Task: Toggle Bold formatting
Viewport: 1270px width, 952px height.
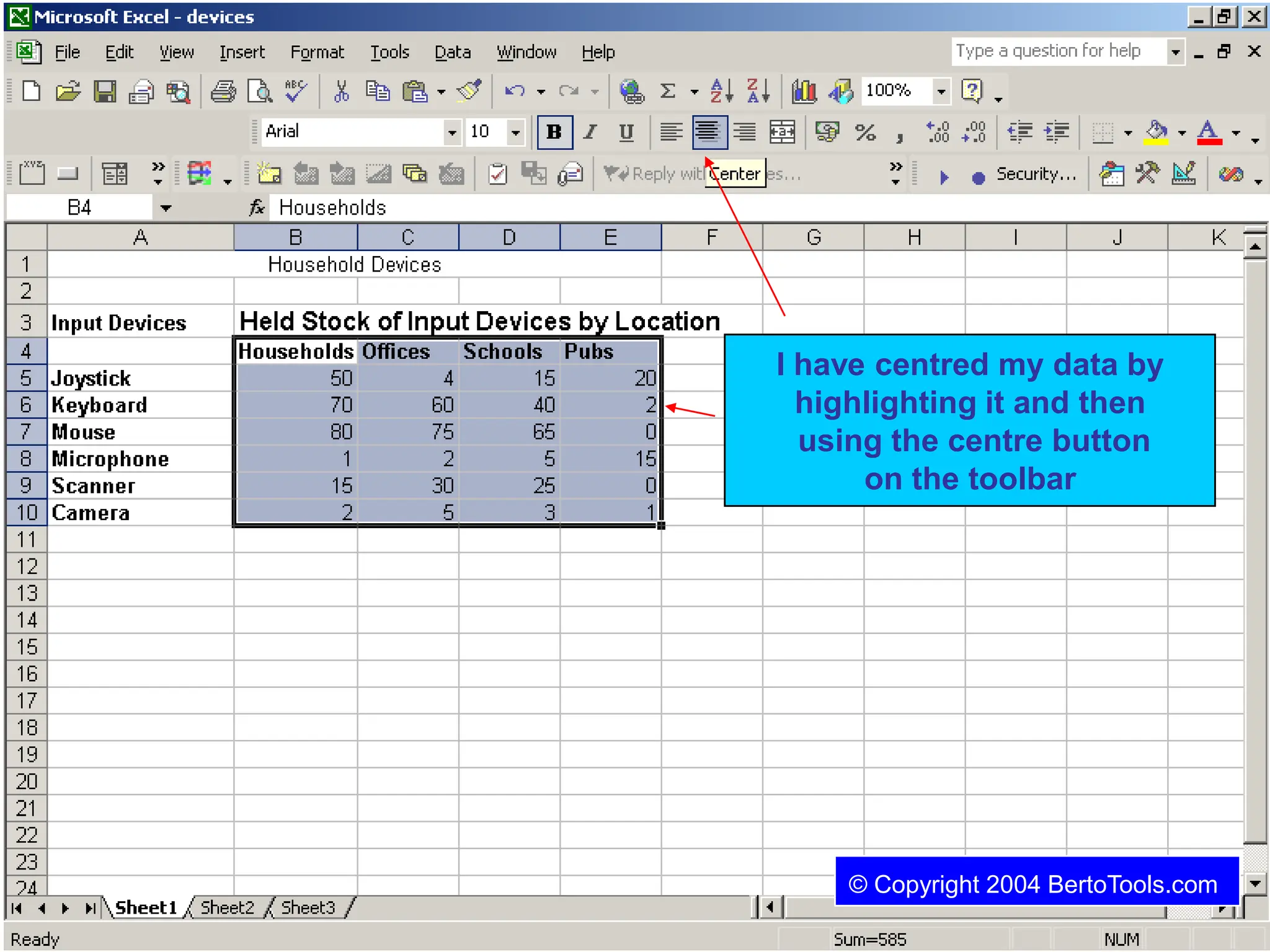Action: pyautogui.click(x=554, y=132)
